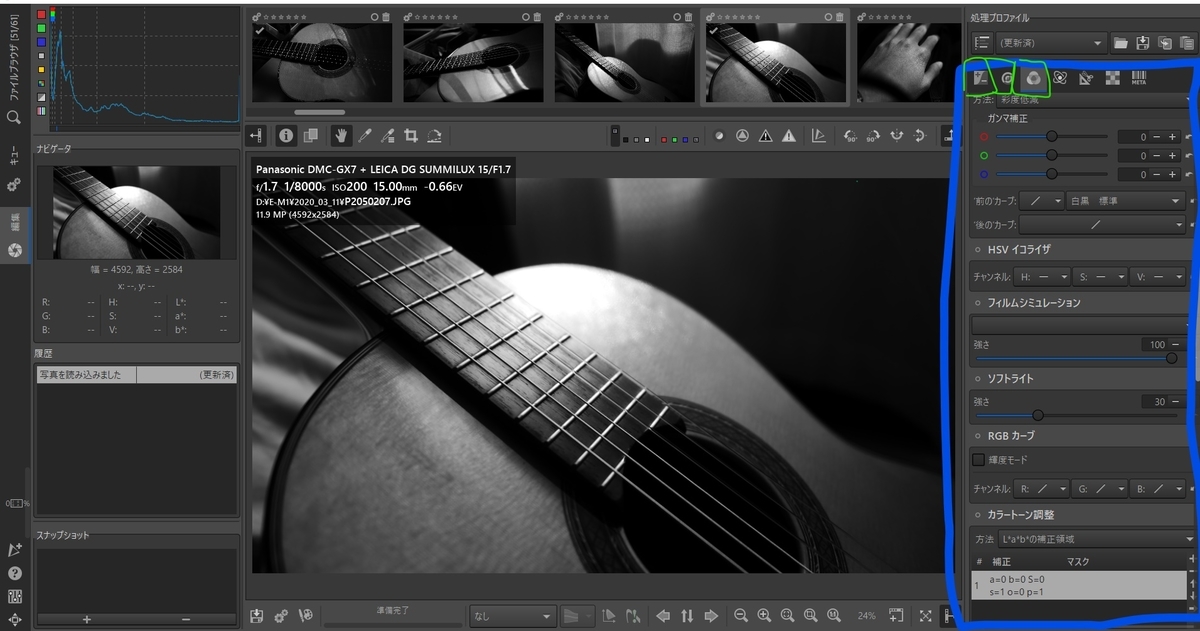Select the white balance picker tool
This screenshot has width=1200, height=631.
(365, 135)
